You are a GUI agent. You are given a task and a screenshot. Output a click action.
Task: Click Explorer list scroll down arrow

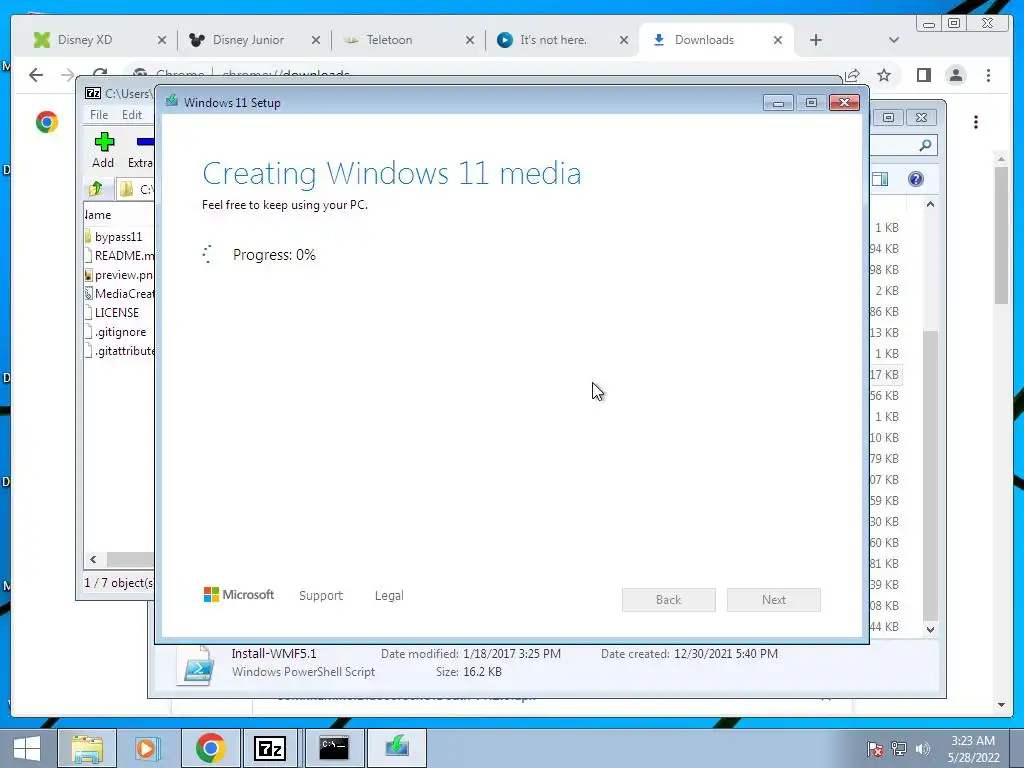click(931, 630)
